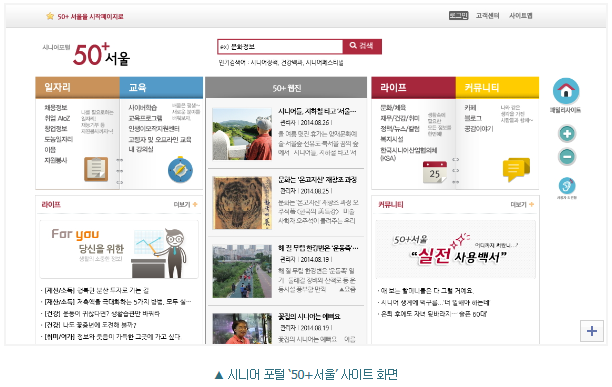This screenshot has height=387, width=612.
Task: Open the 라이프 red tab
Action: point(413,87)
